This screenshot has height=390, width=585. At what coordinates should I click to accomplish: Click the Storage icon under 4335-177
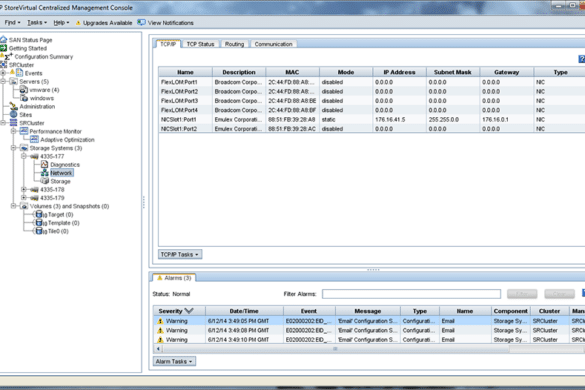pos(45,181)
